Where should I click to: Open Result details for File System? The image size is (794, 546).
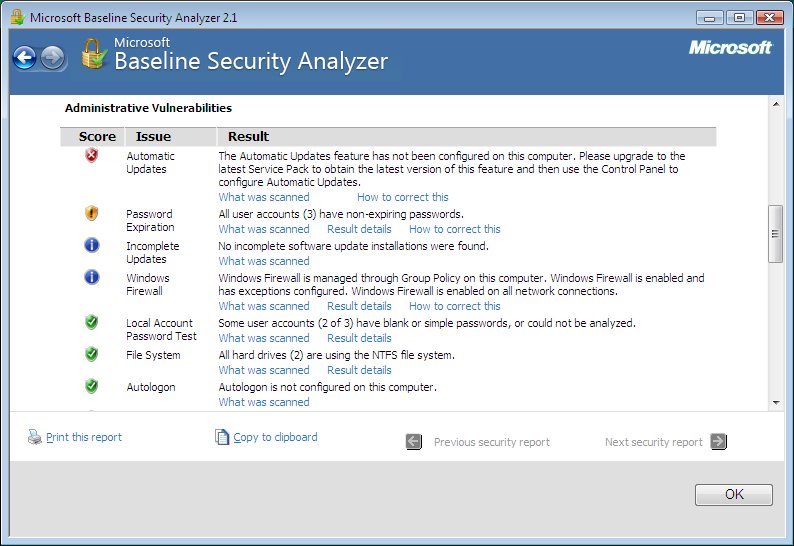pyautogui.click(x=359, y=370)
